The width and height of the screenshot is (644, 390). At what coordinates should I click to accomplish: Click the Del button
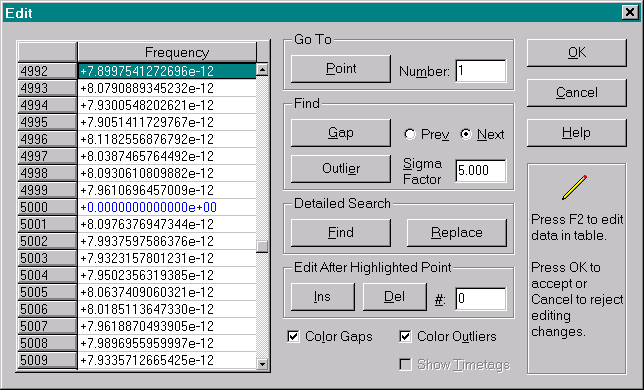coord(395,297)
